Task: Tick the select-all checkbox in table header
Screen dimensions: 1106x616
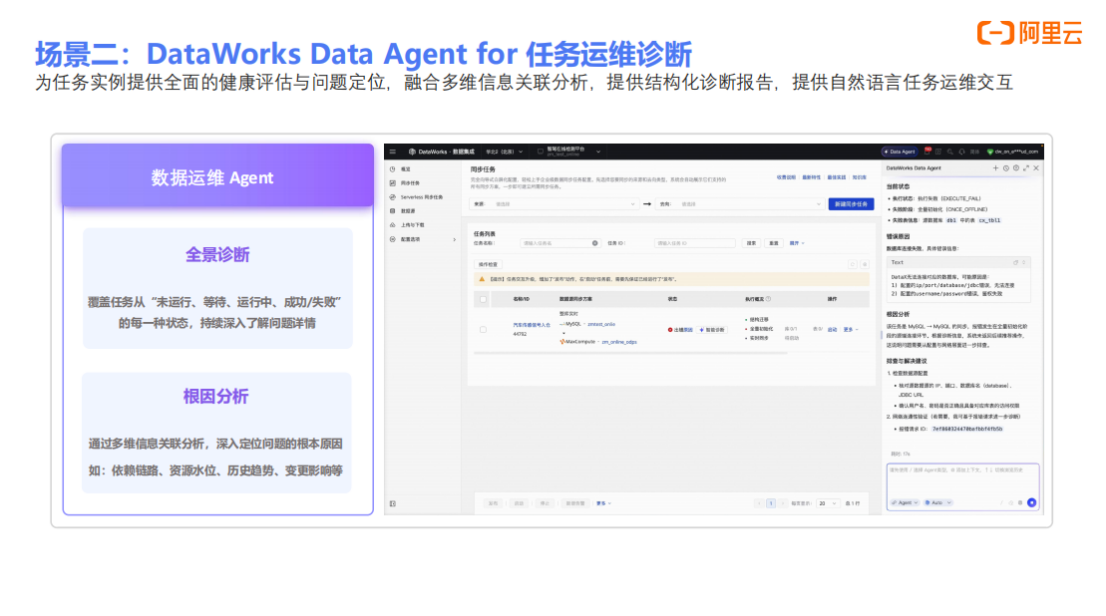Action: (x=483, y=299)
